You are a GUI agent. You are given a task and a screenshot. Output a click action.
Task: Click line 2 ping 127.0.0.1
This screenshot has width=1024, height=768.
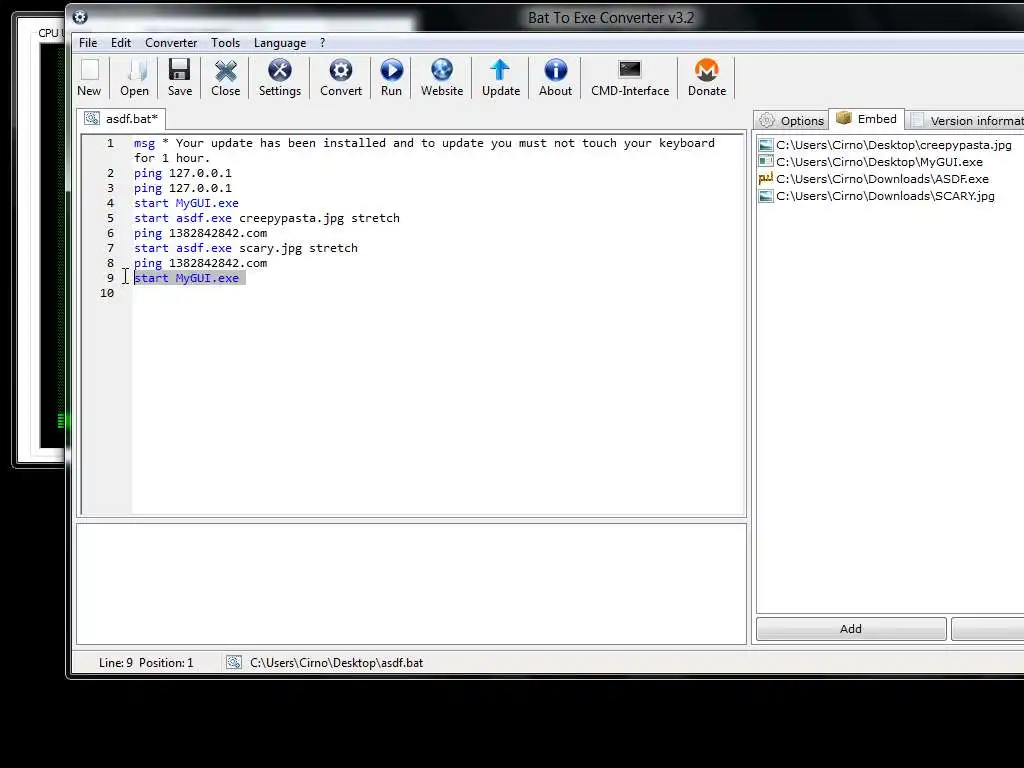point(183,173)
